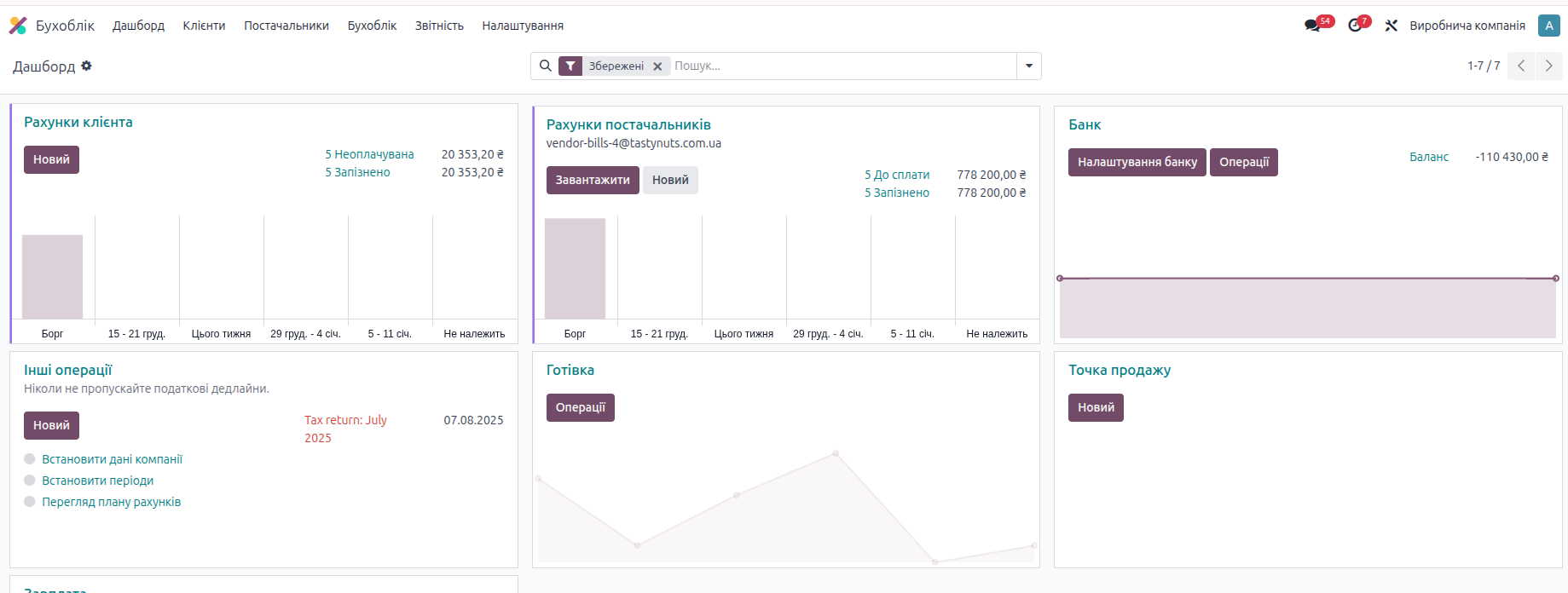
Task: Click the Завантажити button
Action: click(593, 180)
